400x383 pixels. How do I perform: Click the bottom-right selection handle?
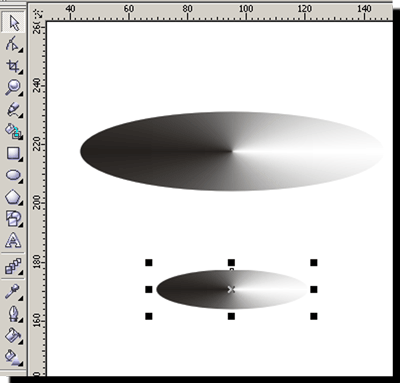click(314, 316)
